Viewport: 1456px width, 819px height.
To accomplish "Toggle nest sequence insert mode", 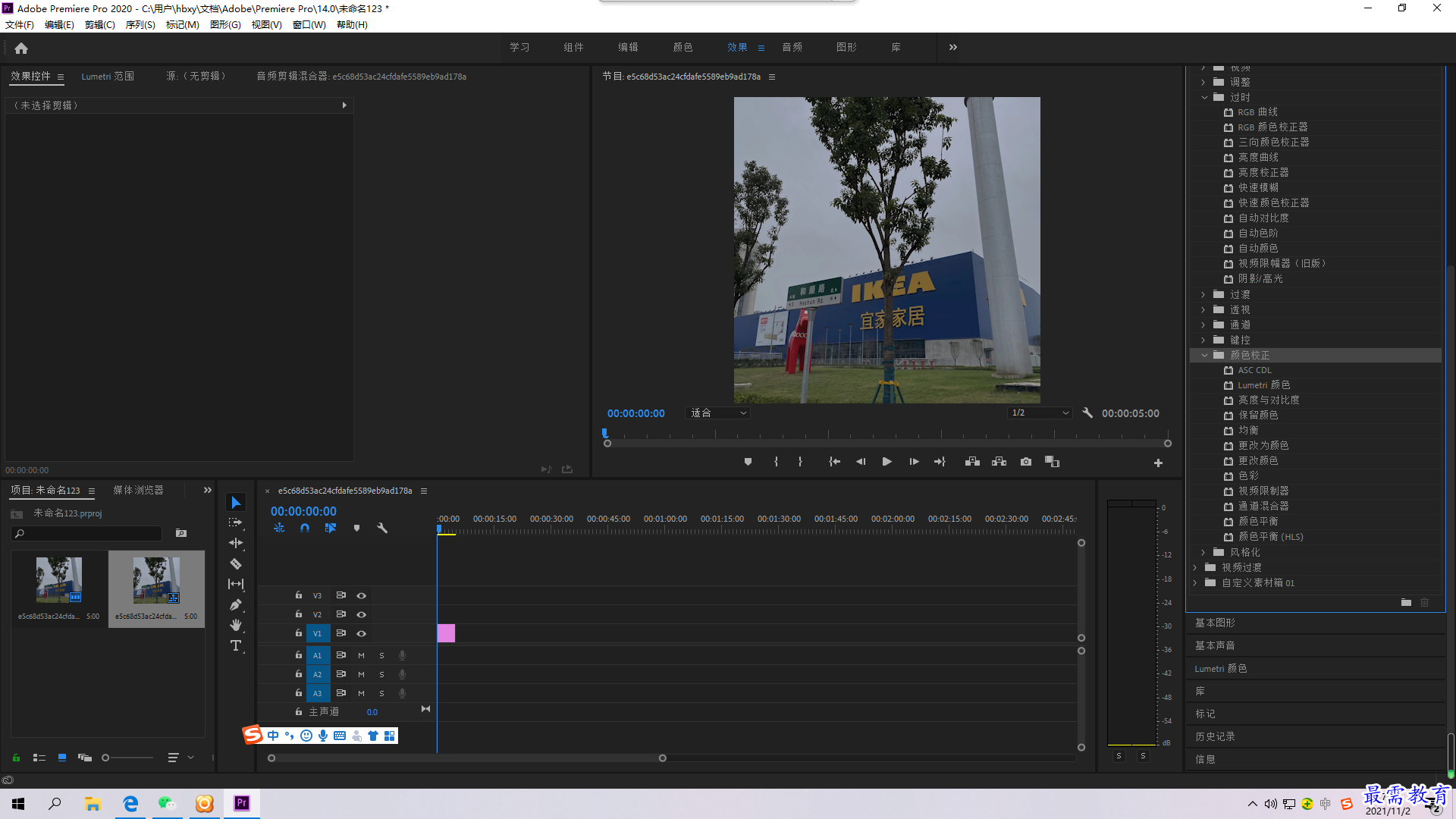I will click(279, 528).
